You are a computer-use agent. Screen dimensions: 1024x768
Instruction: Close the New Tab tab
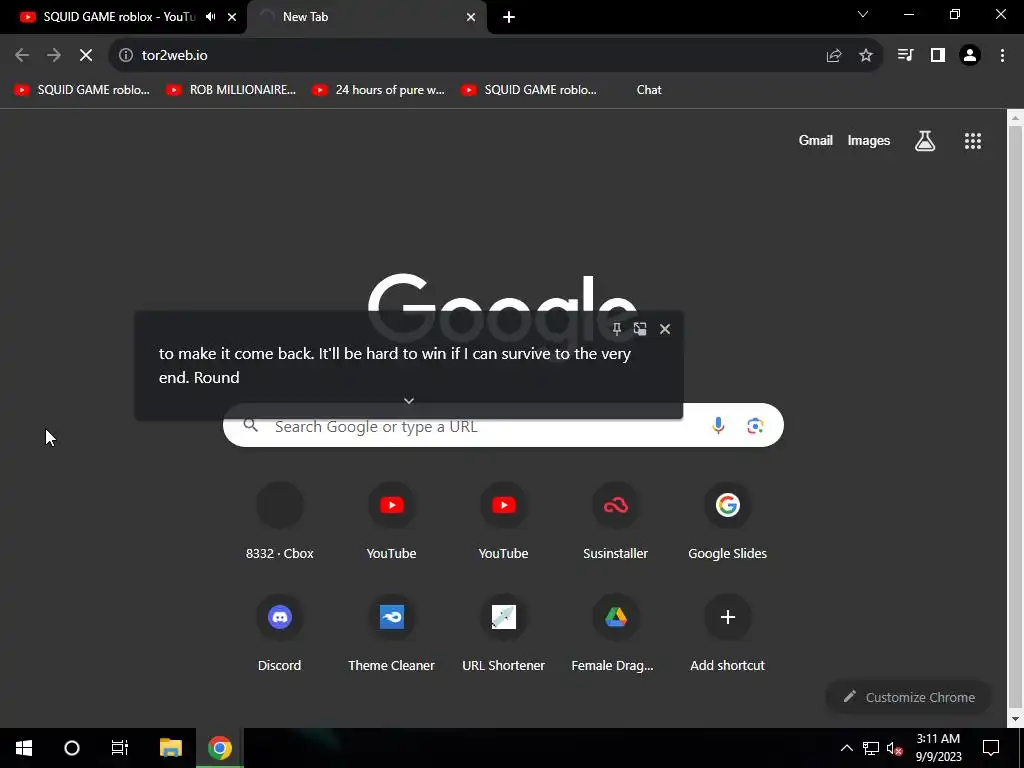coord(471,17)
